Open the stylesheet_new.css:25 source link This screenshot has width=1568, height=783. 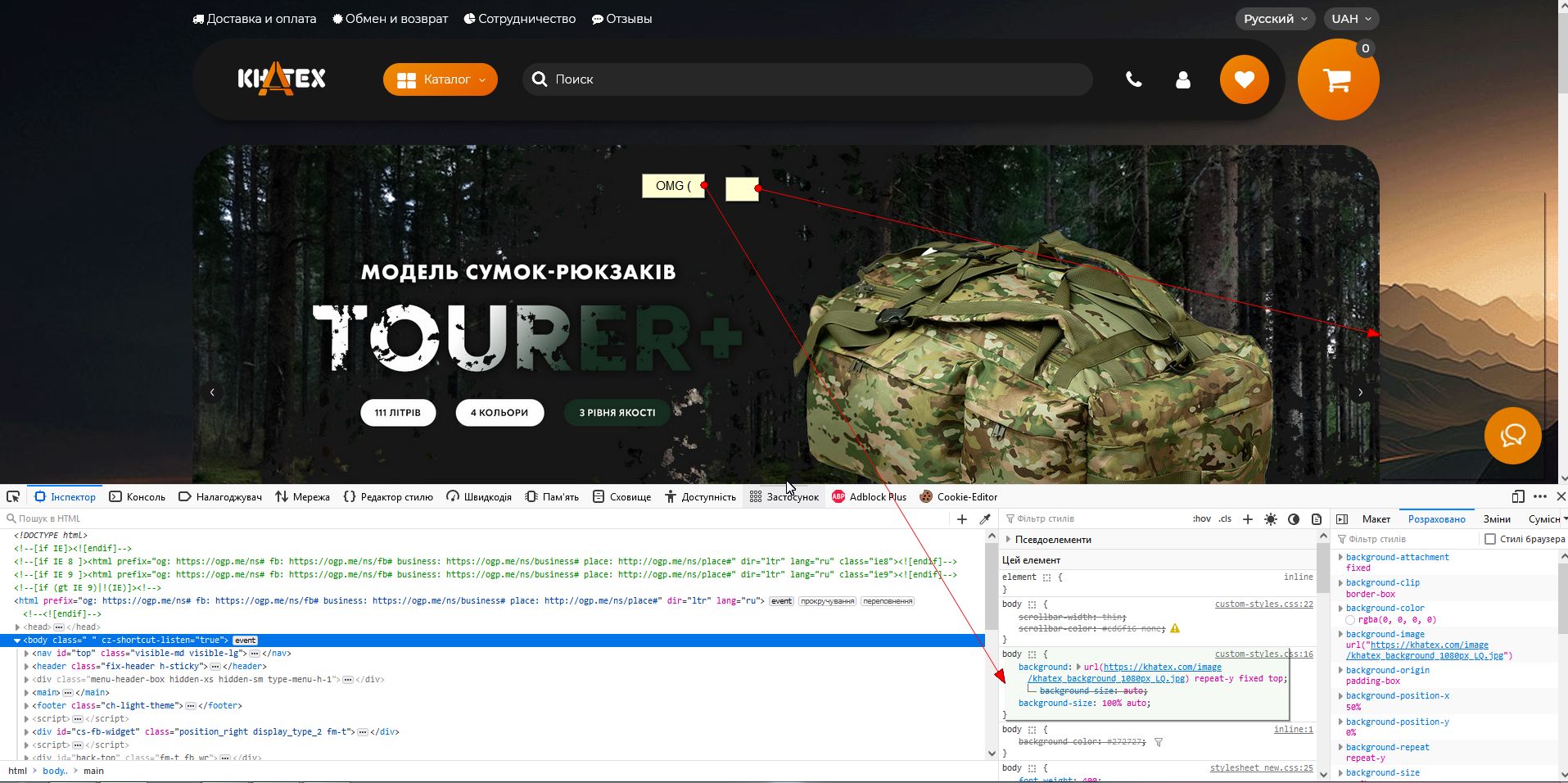[1262, 768]
